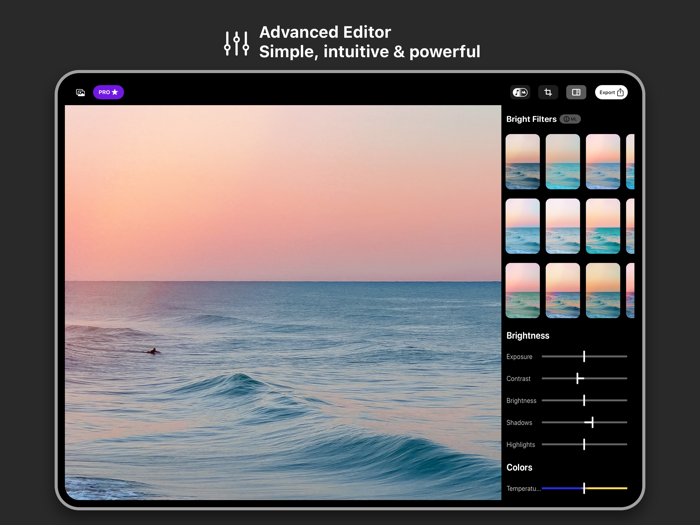Click the 'Colors' section heading
Viewport: 700px width, 525px height.
tap(519, 467)
